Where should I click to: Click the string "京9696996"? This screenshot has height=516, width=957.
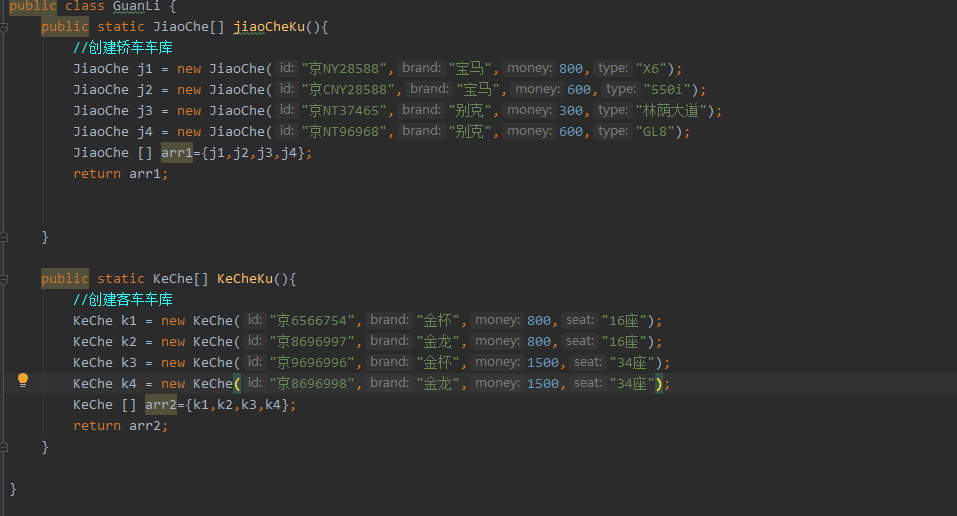[x=312, y=363]
